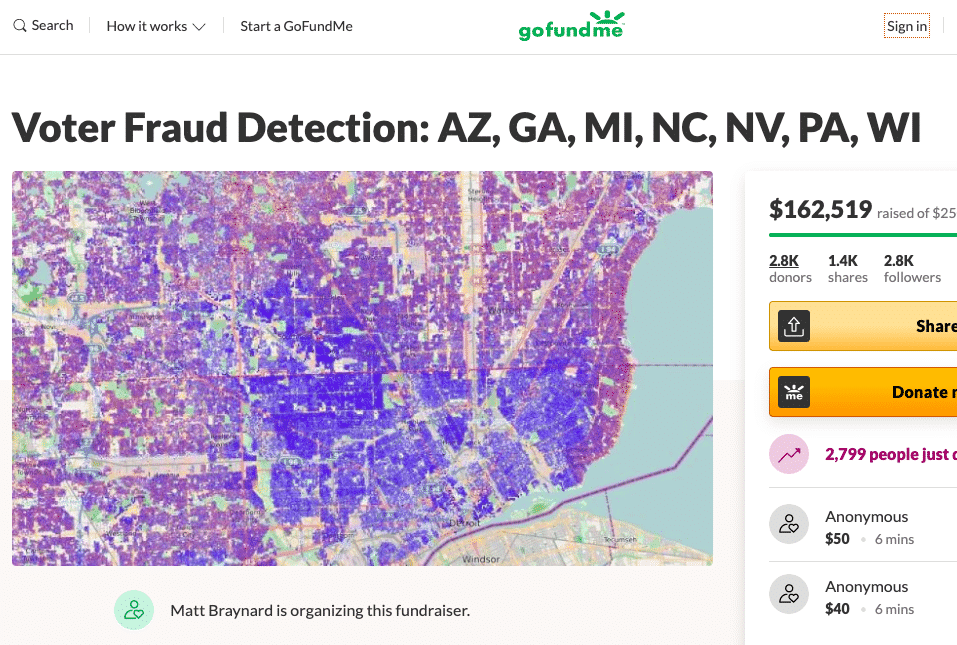Expand the How it works dropdown
The width and height of the screenshot is (957, 645).
(x=155, y=26)
